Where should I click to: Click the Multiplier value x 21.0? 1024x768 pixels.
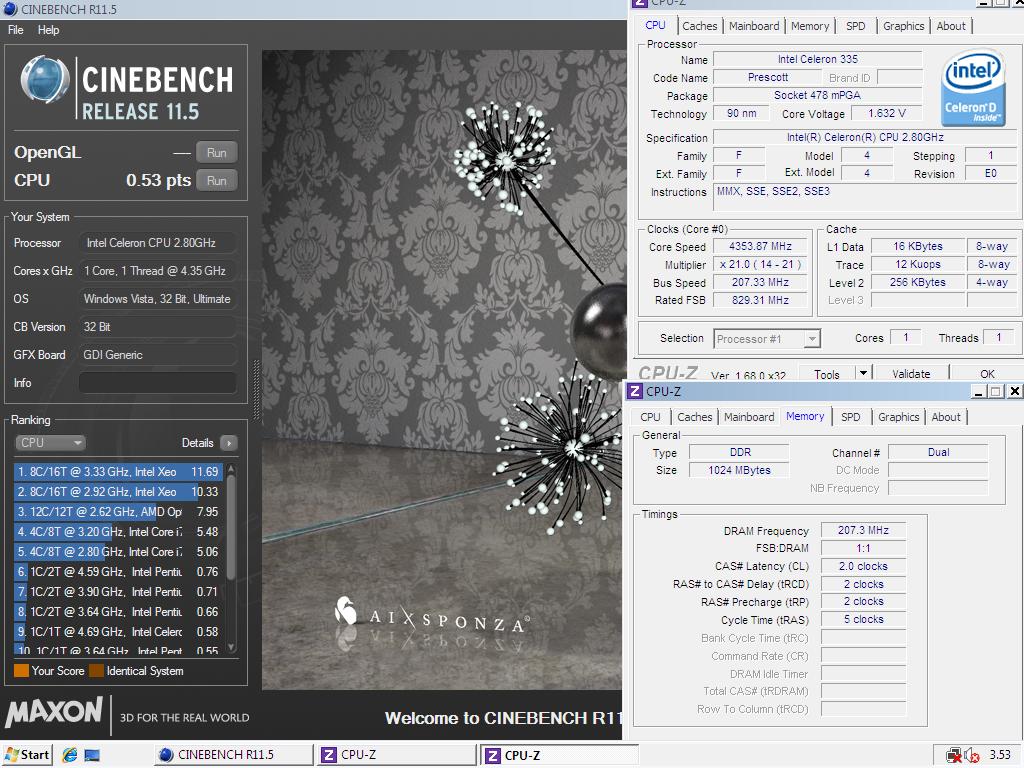pyautogui.click(x=760, y=264)
